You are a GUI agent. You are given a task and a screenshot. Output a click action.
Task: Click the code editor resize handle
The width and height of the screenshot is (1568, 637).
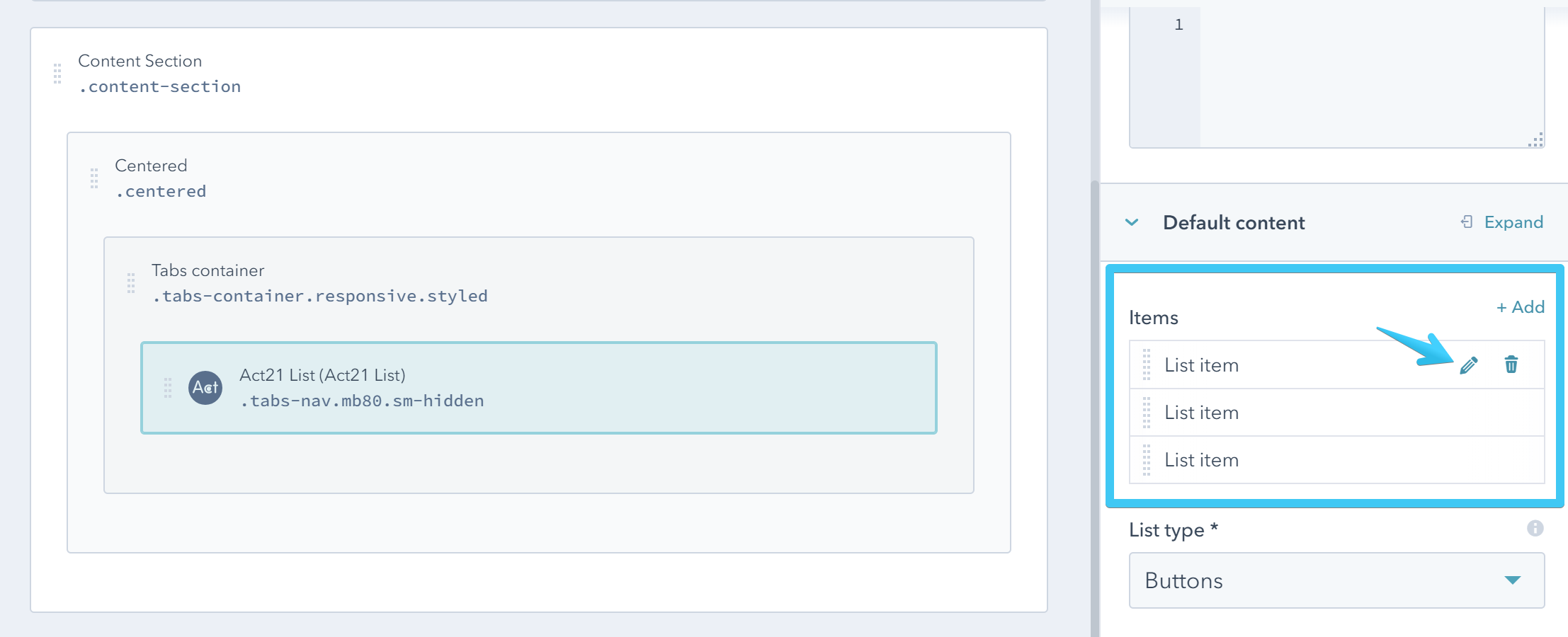(1535, 140)
